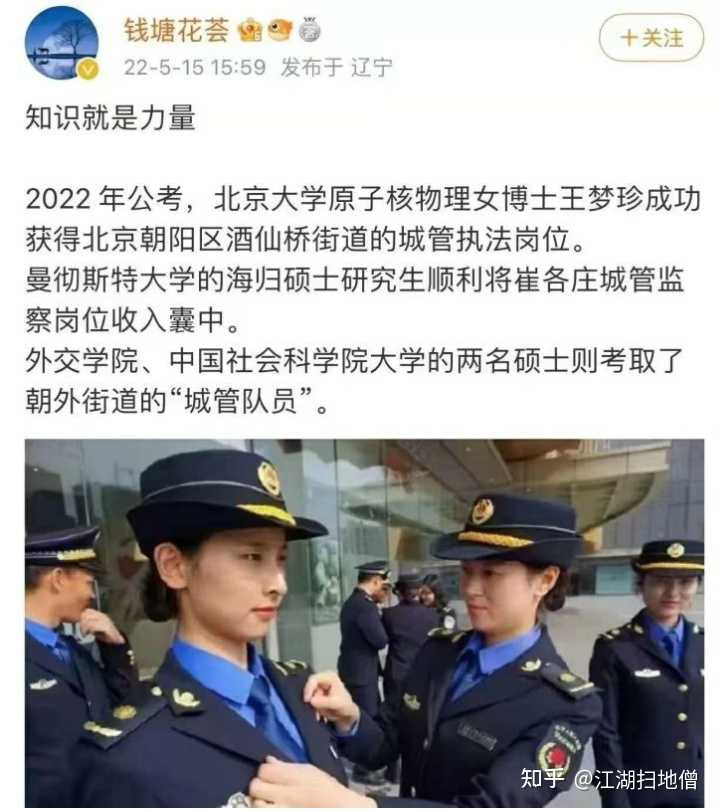718x811 pixels.
Task: Click the 发布于 辽宁 location text
Action: (336, 67)
